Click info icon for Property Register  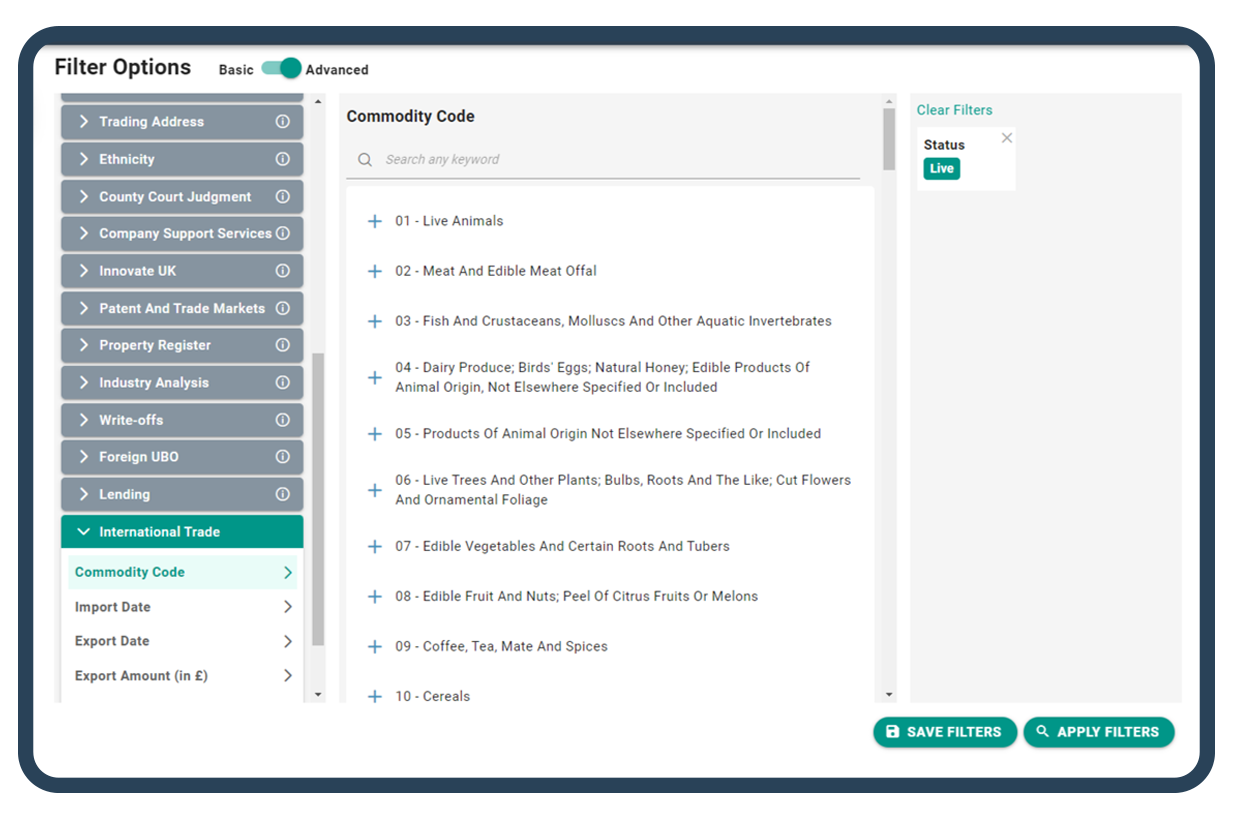(x=282, y=345)
